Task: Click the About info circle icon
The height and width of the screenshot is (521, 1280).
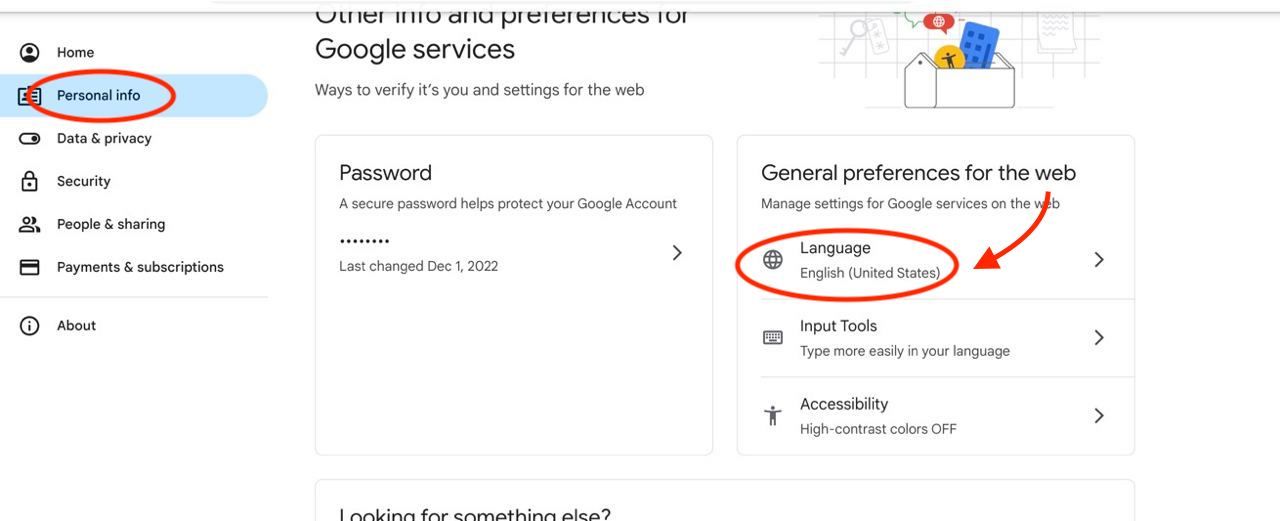Action: [x=30, y=326]
